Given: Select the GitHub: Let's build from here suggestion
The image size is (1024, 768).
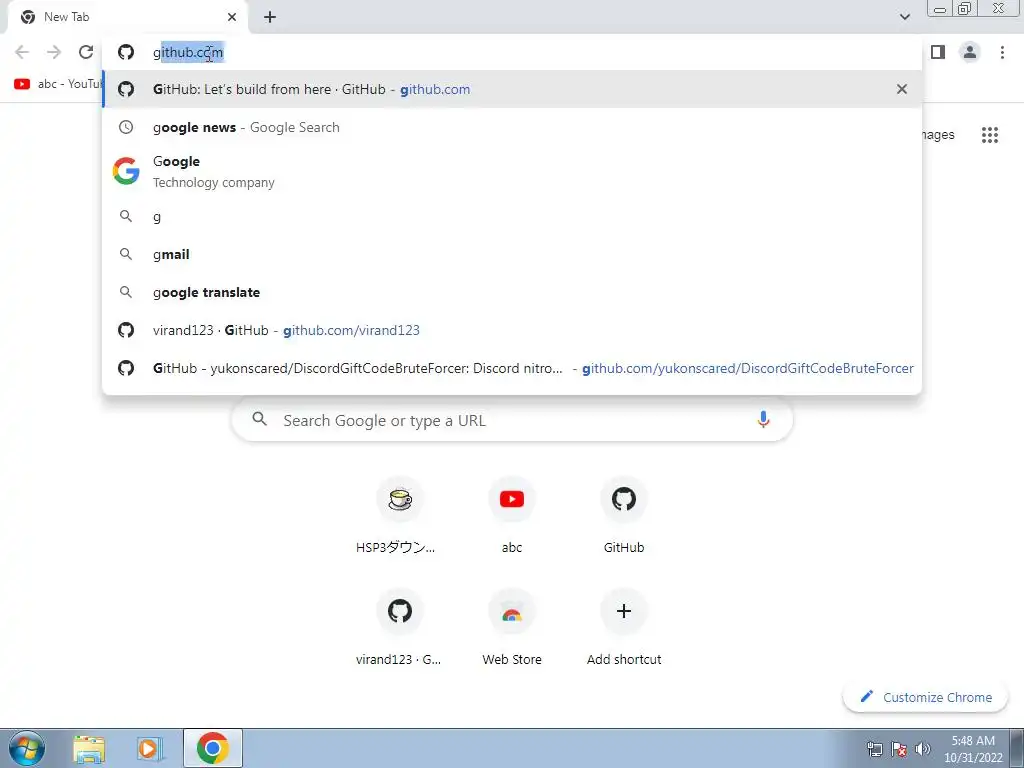Looking at the screenshot, I should tap(512, 89).
